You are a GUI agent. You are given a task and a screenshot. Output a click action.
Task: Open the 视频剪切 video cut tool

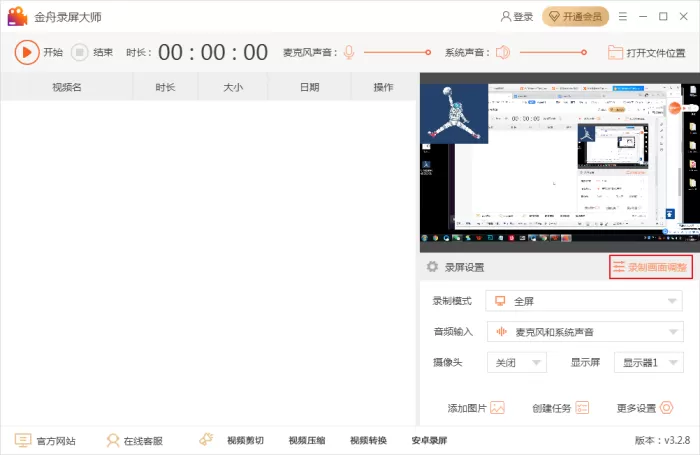click(246, 441)
